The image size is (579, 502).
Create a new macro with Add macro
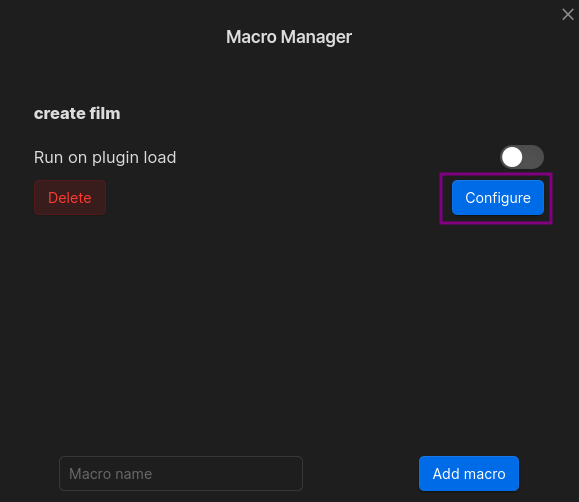point(469,473)
